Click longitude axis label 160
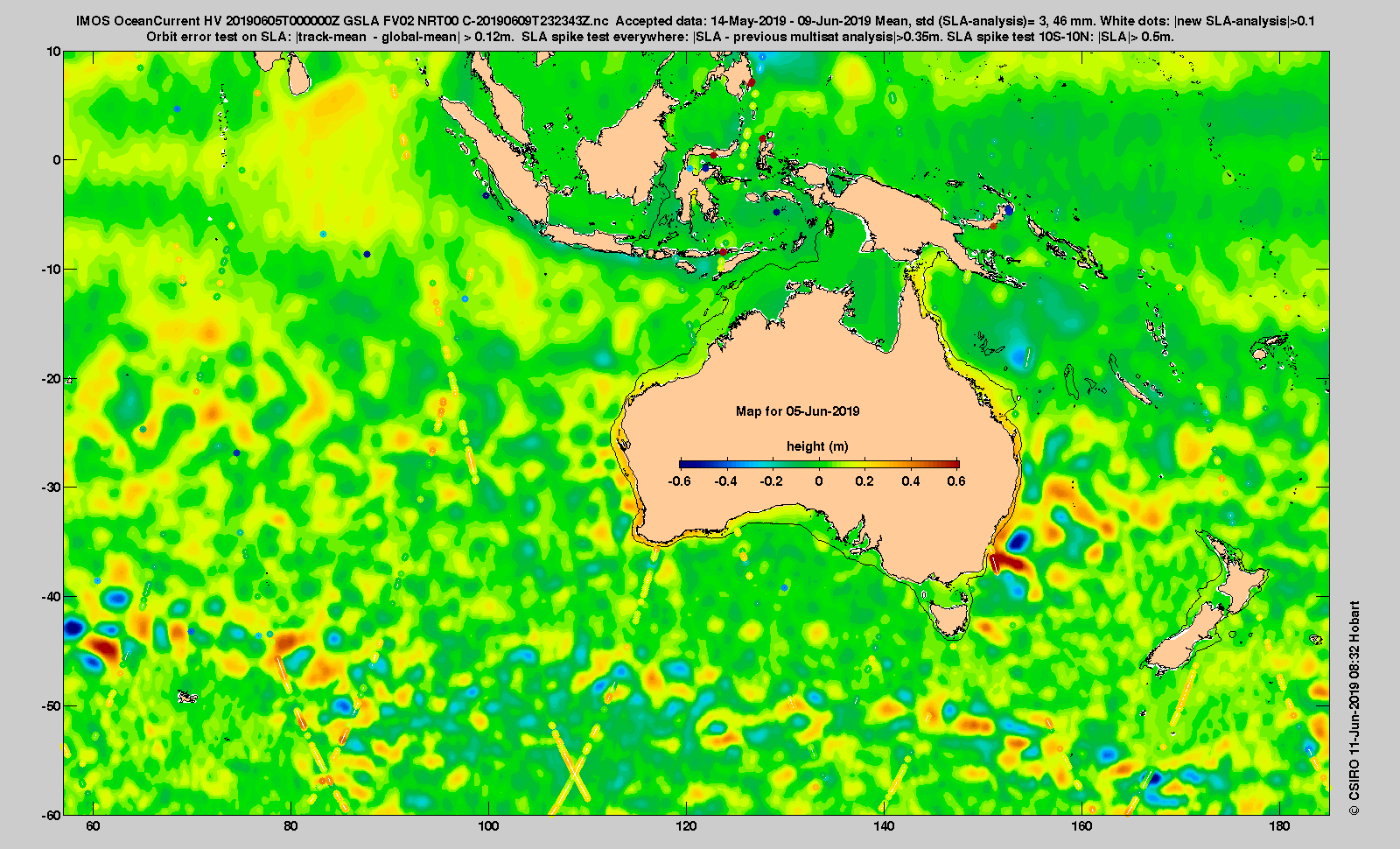Screen dimensions: 1400x849 coord(1081,826)
